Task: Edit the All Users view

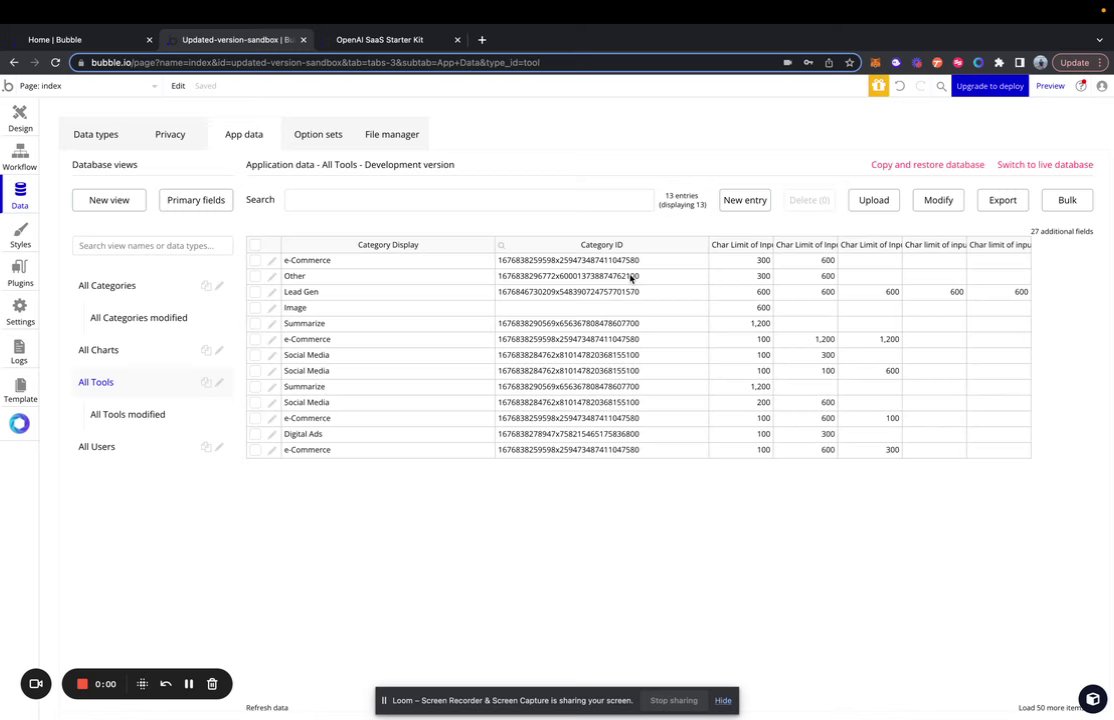Action: (220, 446)
